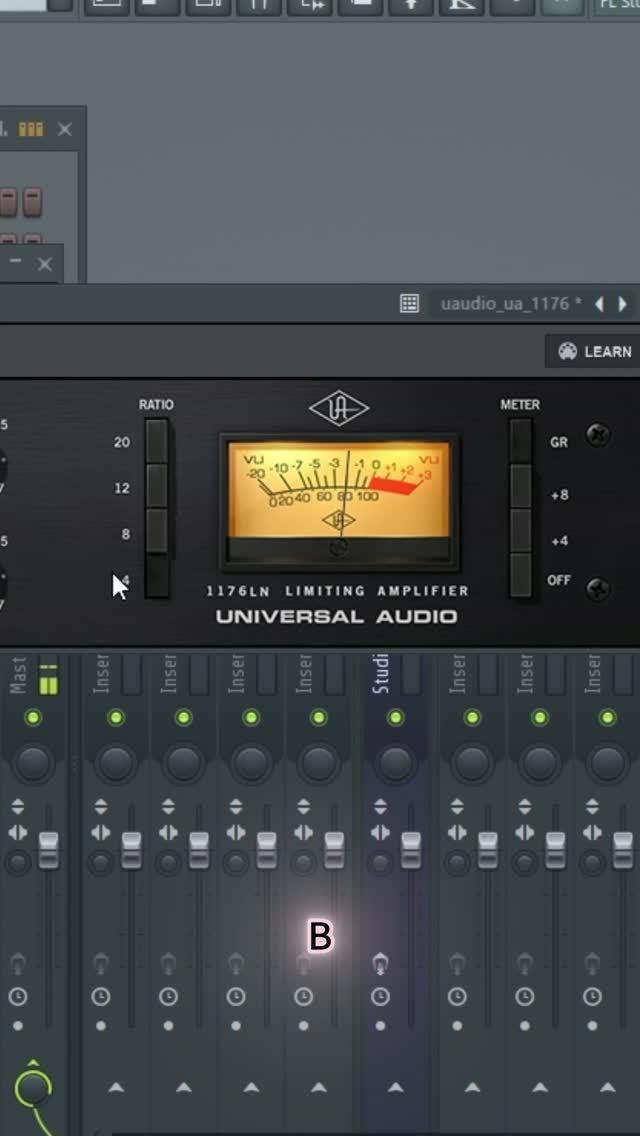Set 1176 ratio to 4
Viewport: 640px width, 1136px height.
pos(157,576)
